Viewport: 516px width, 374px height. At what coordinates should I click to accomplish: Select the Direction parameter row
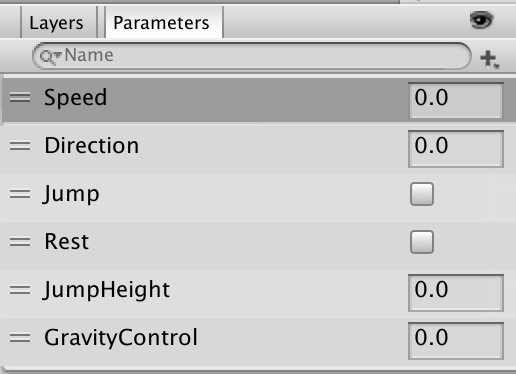[258, 149]
